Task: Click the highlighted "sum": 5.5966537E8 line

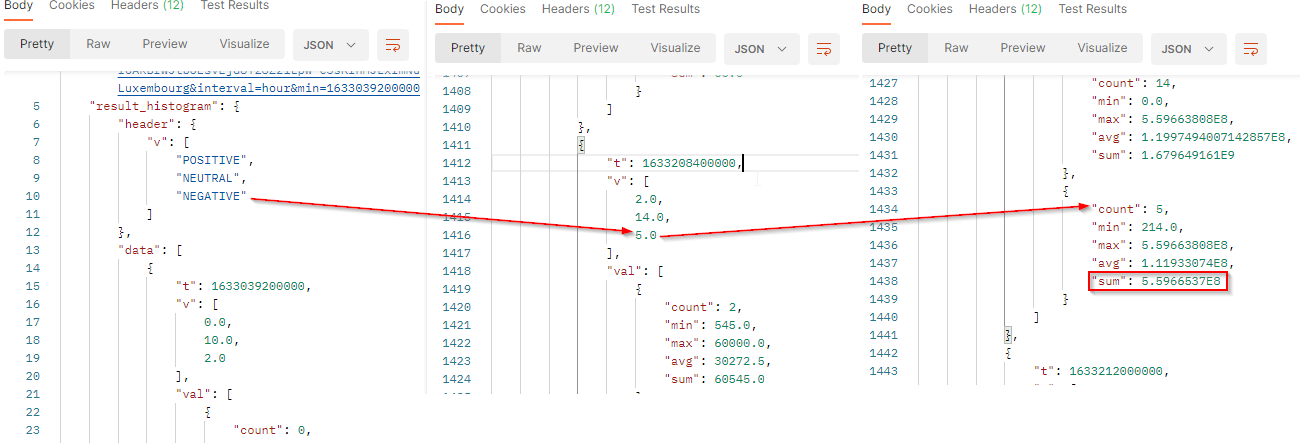Action: 1157,281
